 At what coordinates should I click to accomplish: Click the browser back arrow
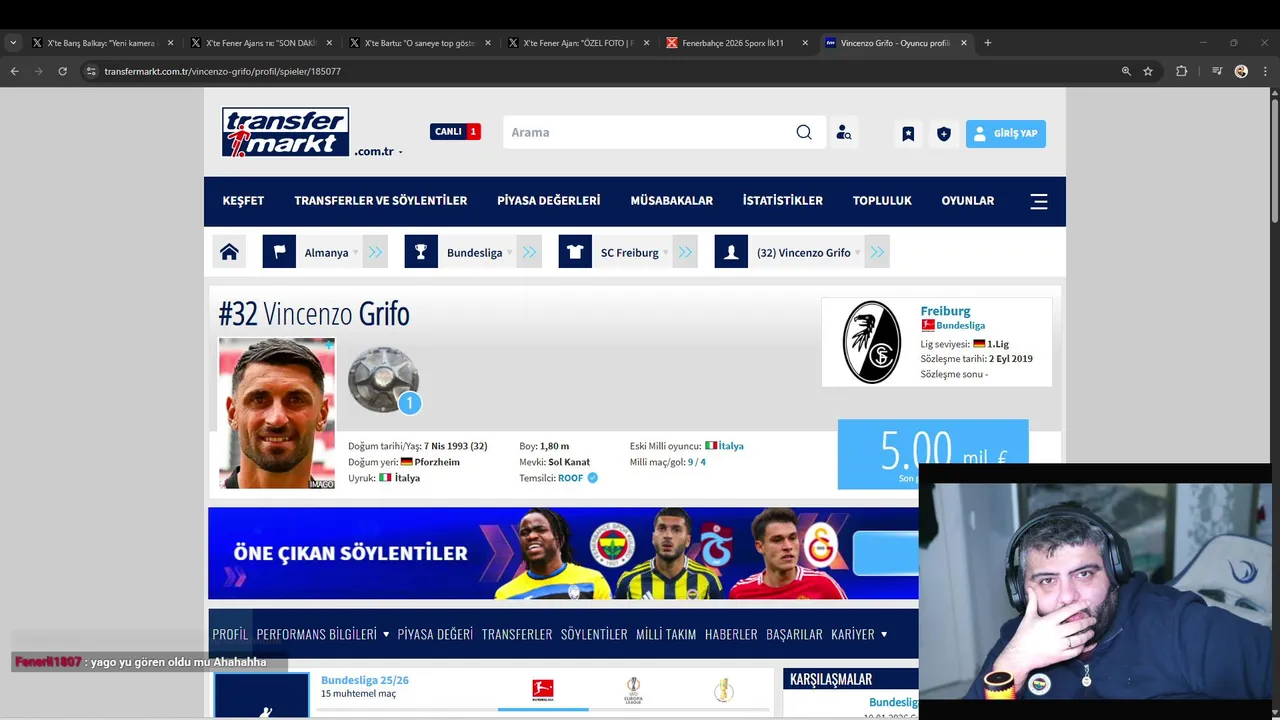click(x=14, y=71)
